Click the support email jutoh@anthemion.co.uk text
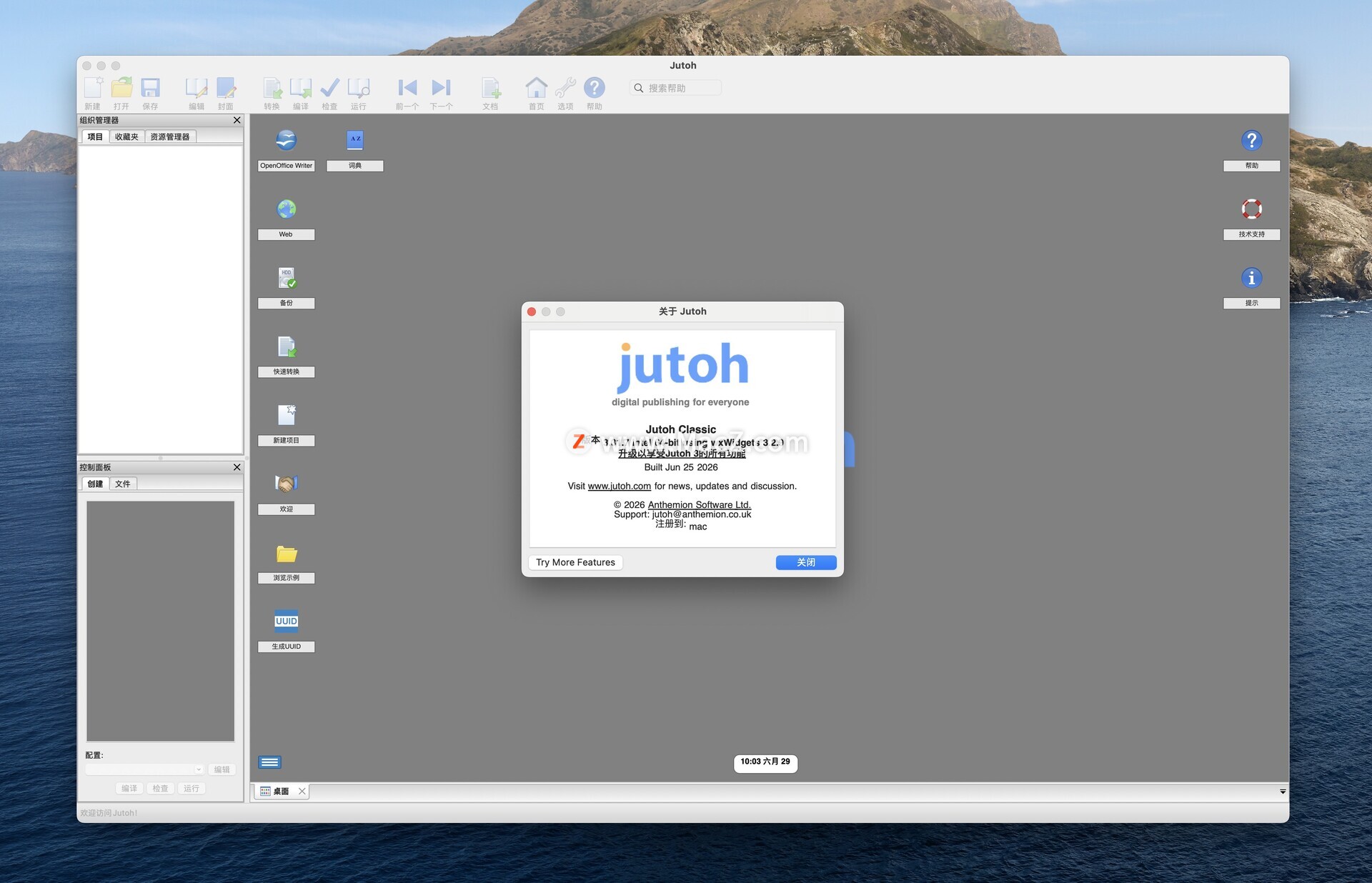Screen dimensions: 1372x883 point(702,514)
